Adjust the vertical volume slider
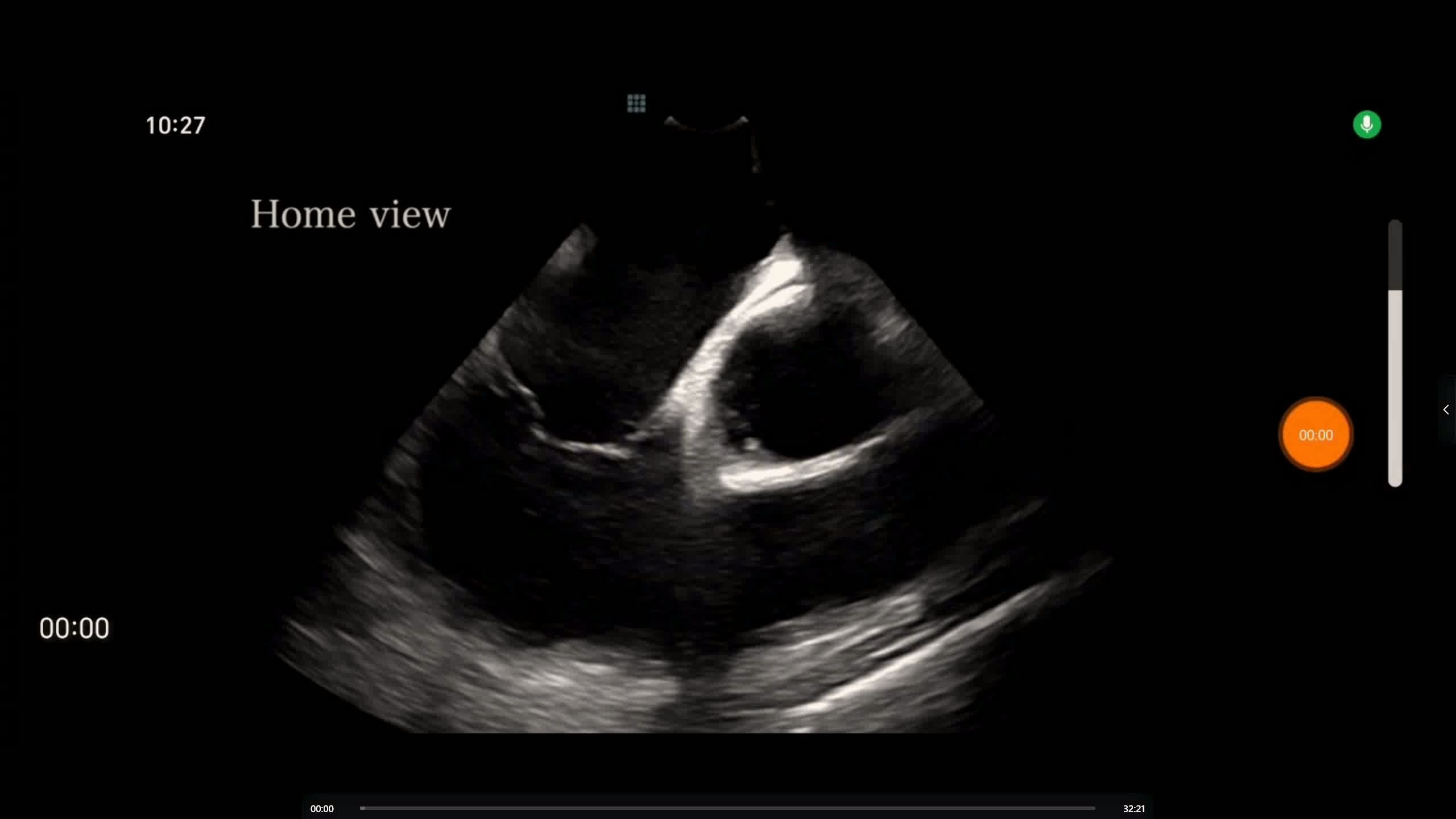 click(1395, 353)
